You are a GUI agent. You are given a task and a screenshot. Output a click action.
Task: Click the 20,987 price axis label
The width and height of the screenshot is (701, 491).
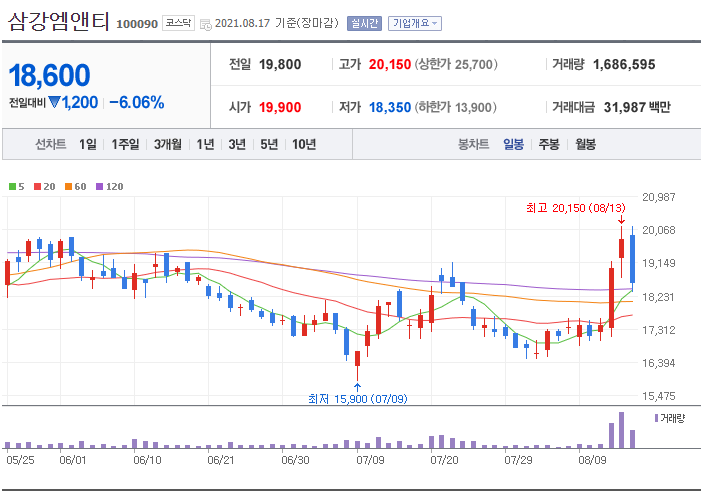click(659, 197)
